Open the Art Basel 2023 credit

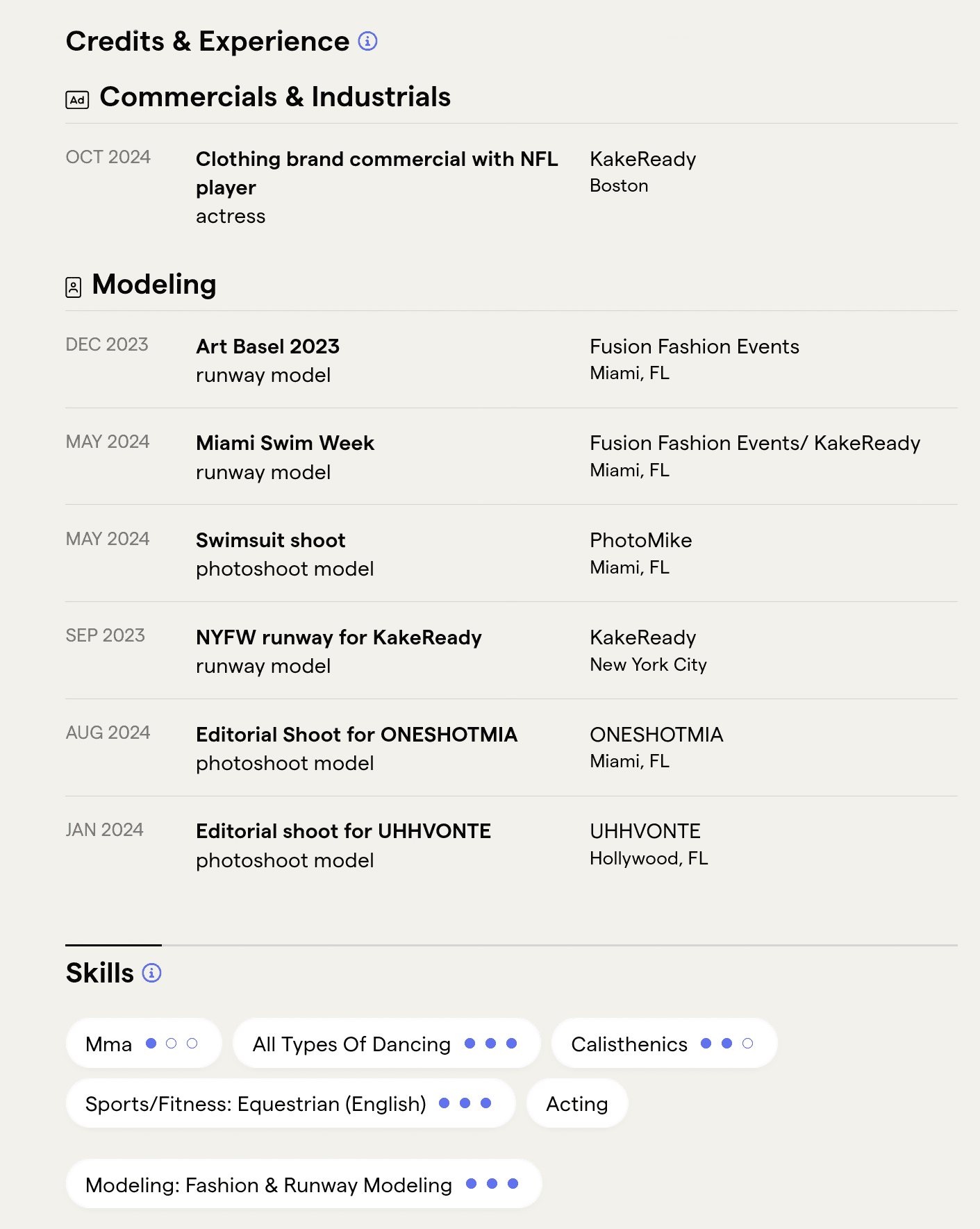point(267,346)
